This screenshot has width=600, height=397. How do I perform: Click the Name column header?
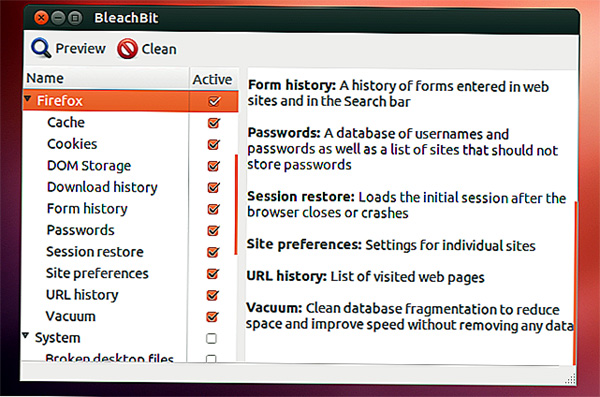click(106, 78)
